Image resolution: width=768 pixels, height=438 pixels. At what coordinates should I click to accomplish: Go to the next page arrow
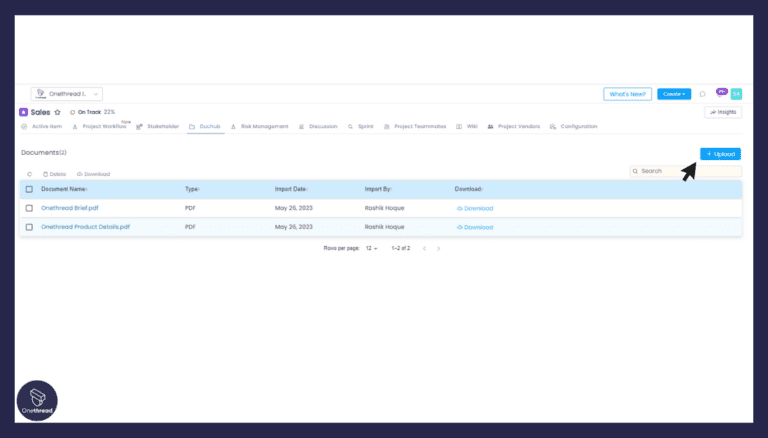coord(438,248)
